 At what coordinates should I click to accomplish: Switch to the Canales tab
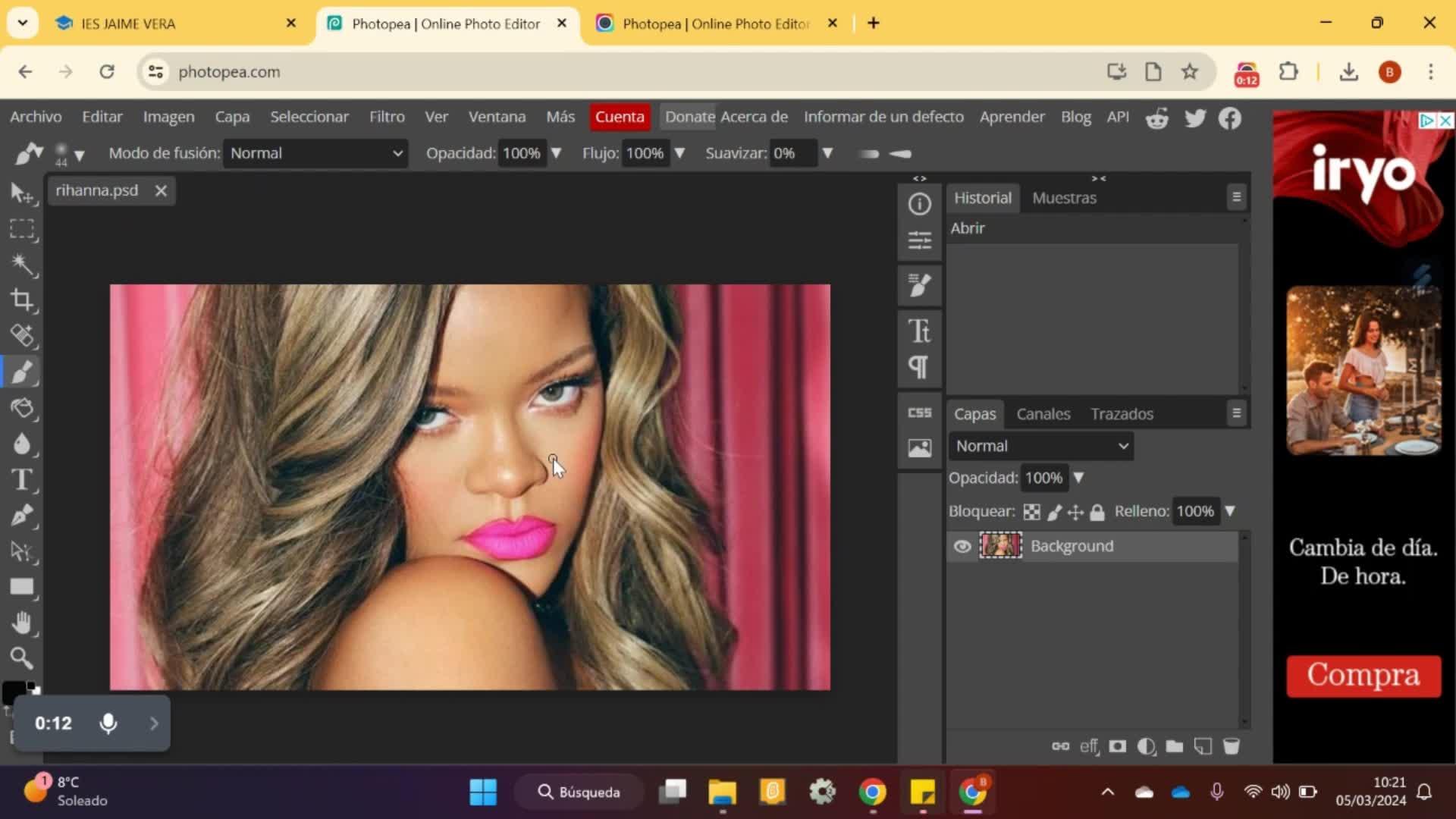(1043, 414)
